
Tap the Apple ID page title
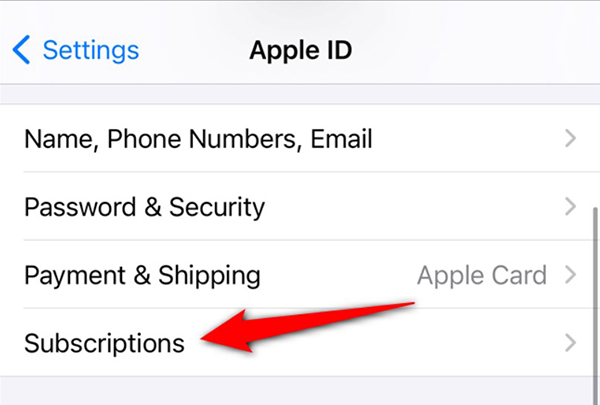(x=300, y=50)
